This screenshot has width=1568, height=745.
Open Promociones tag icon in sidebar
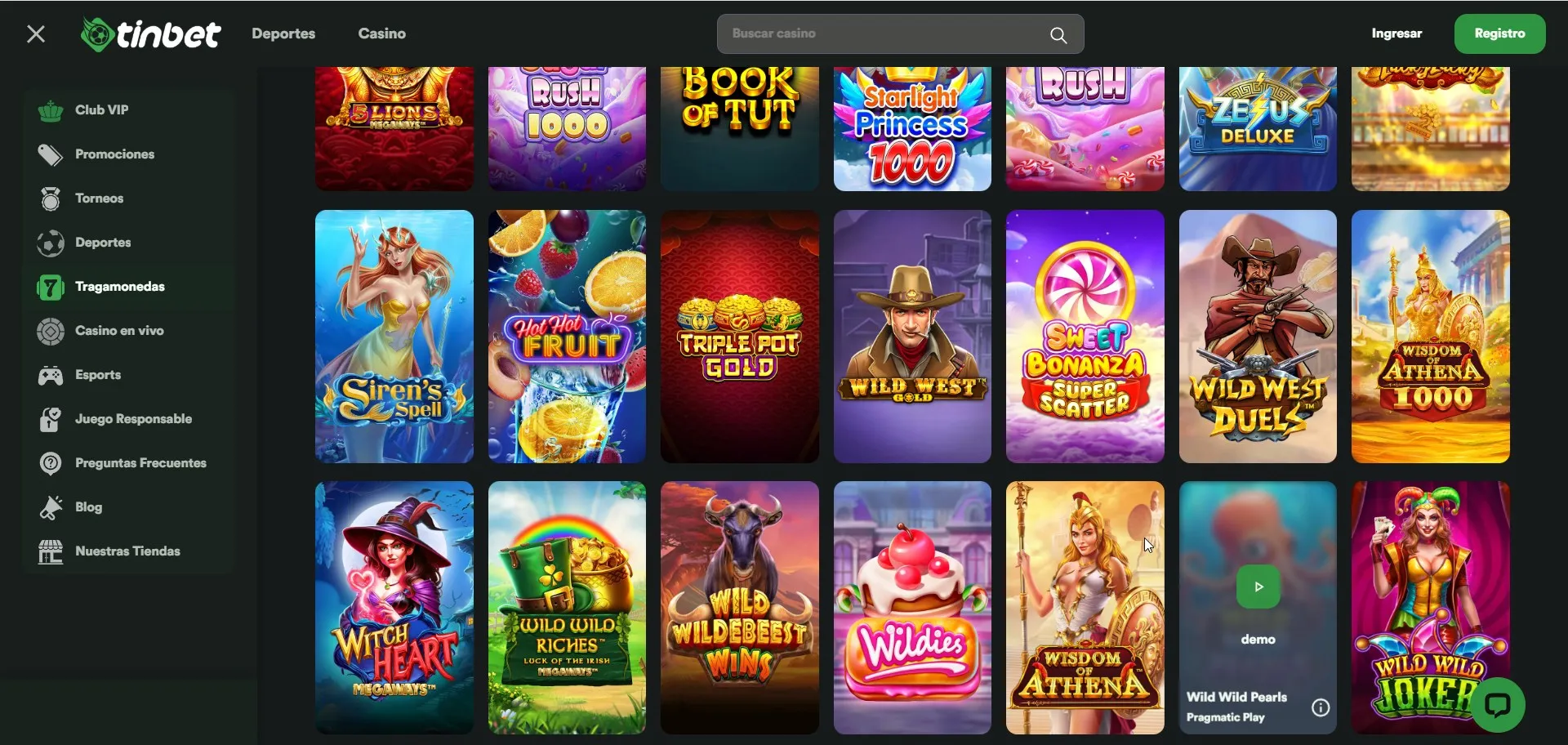(x=51, y=154)
